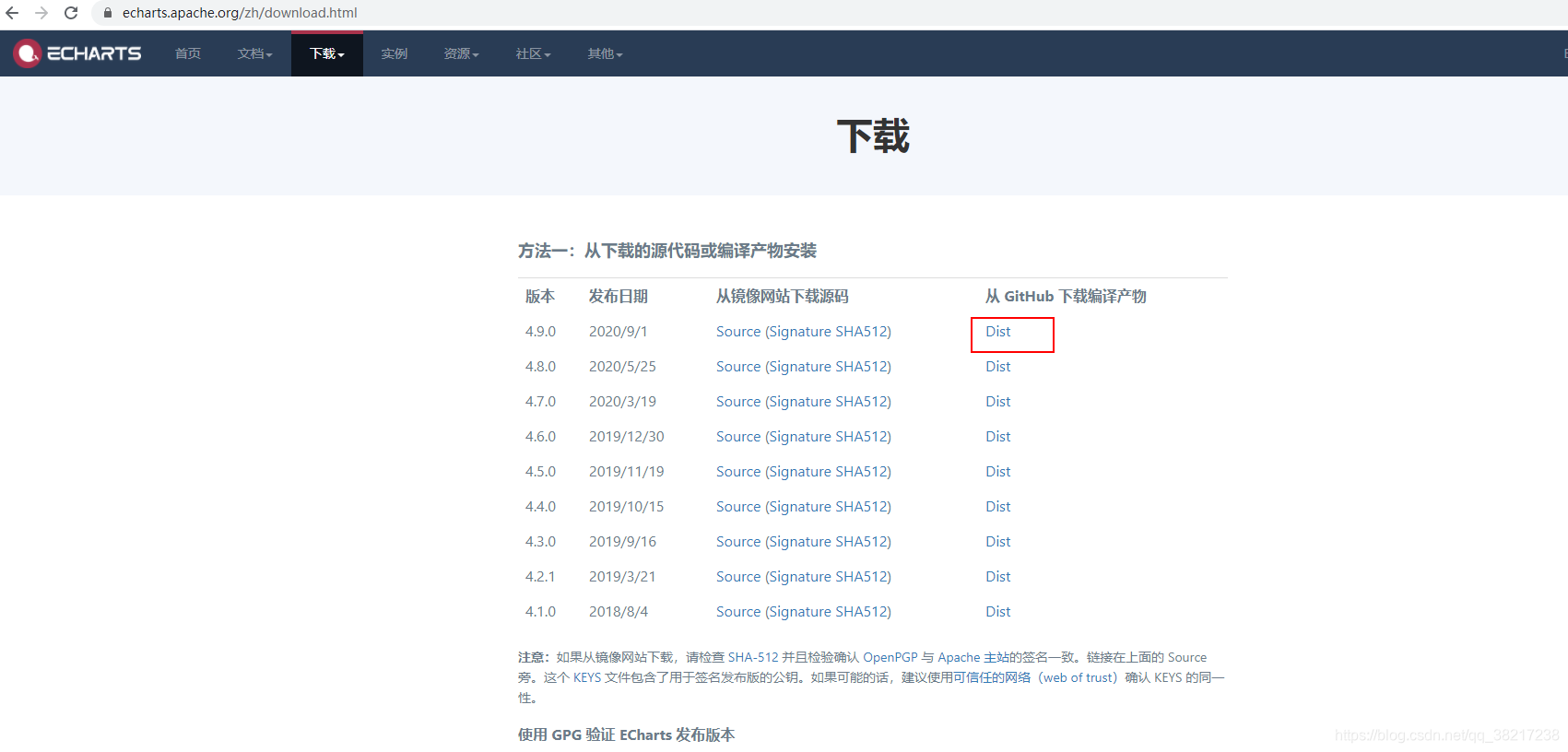Expand the 资源 dropdown menu
The width and height of the screenshot is (1568, 752).
coord(461,53)
